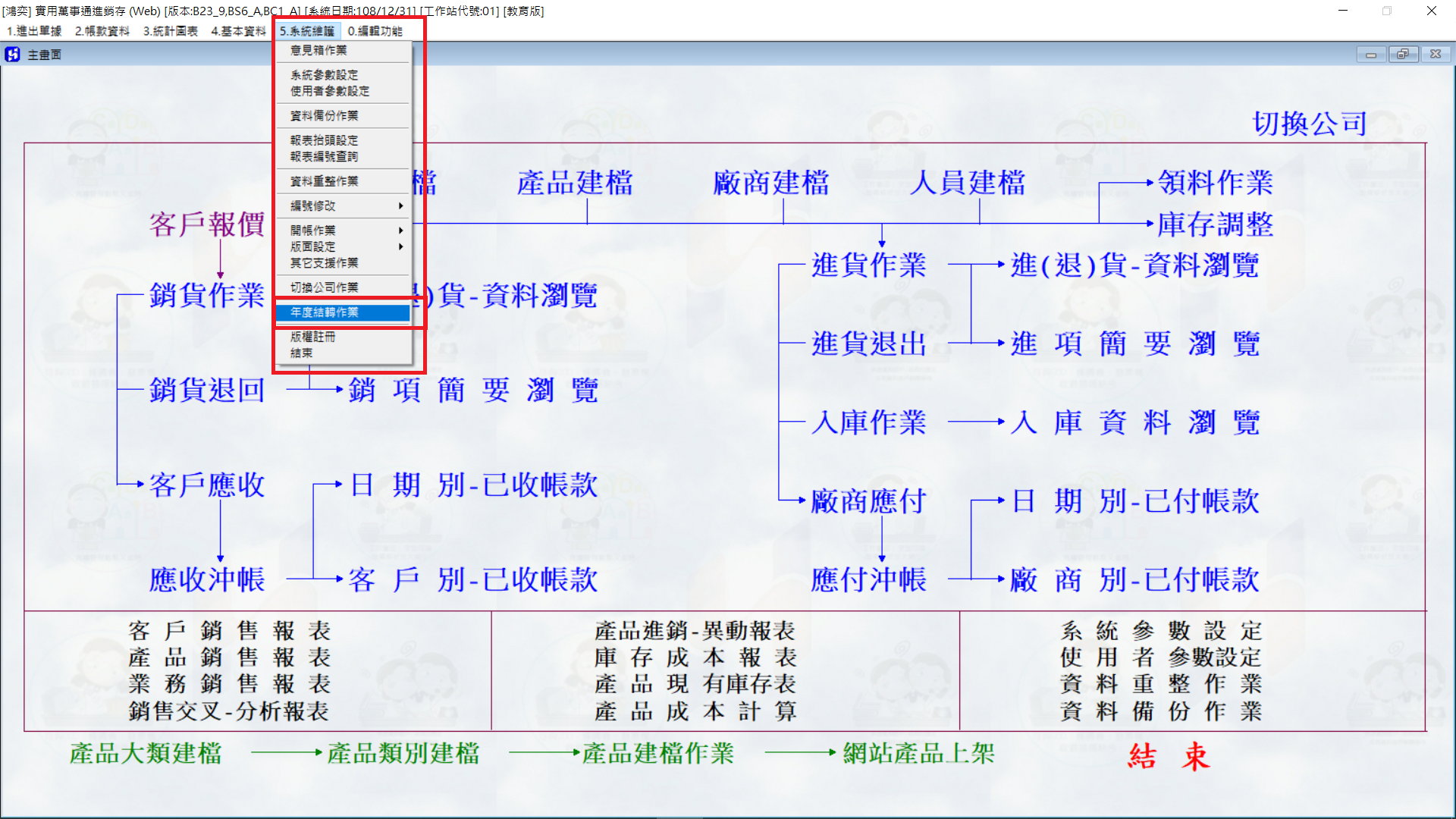The width and height of the screenshot is (1456, 819).
Task: Open the 3.統計圖表 menu
Action: tap(171, 31)
